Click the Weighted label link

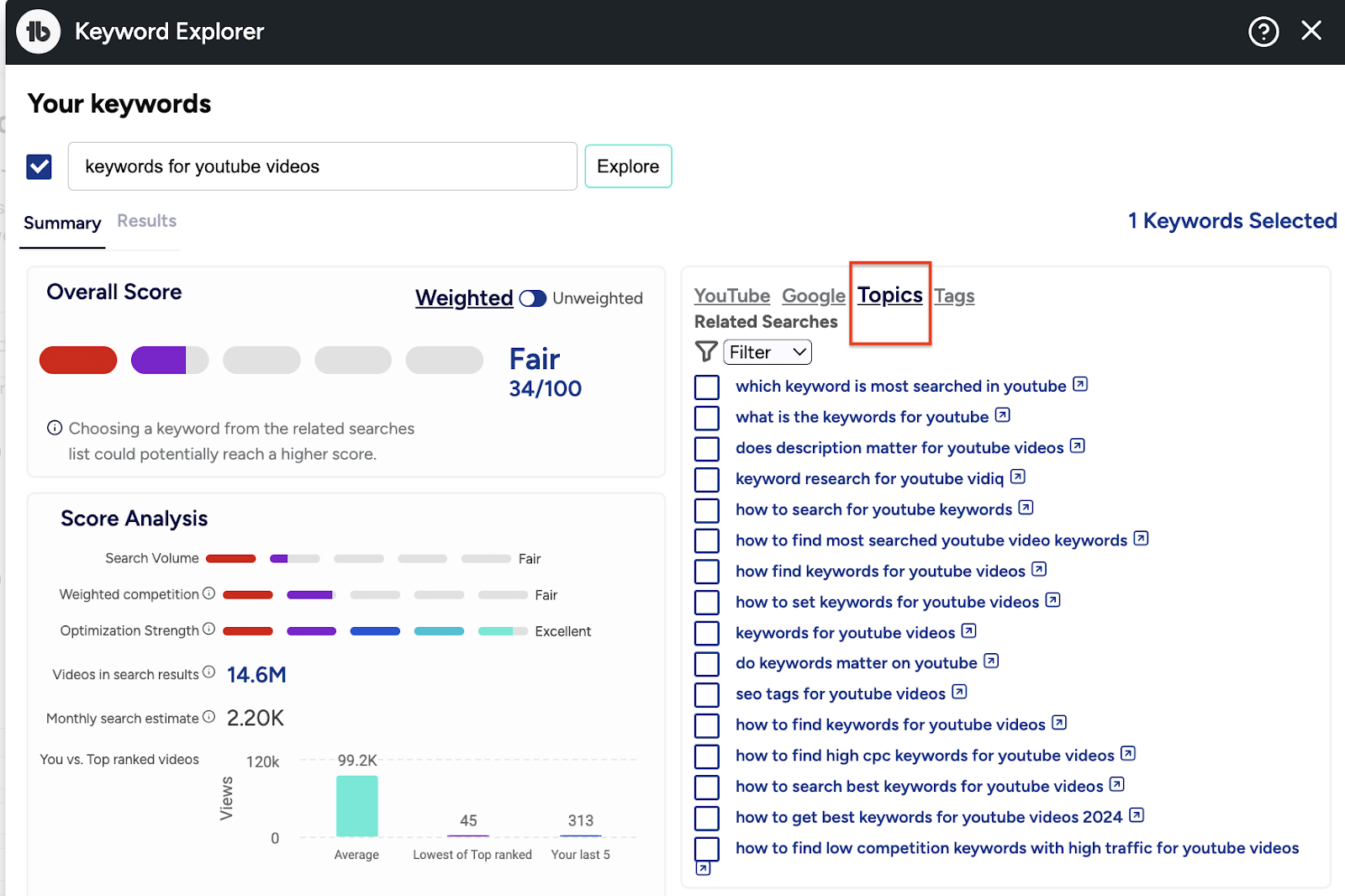point(464,298)
